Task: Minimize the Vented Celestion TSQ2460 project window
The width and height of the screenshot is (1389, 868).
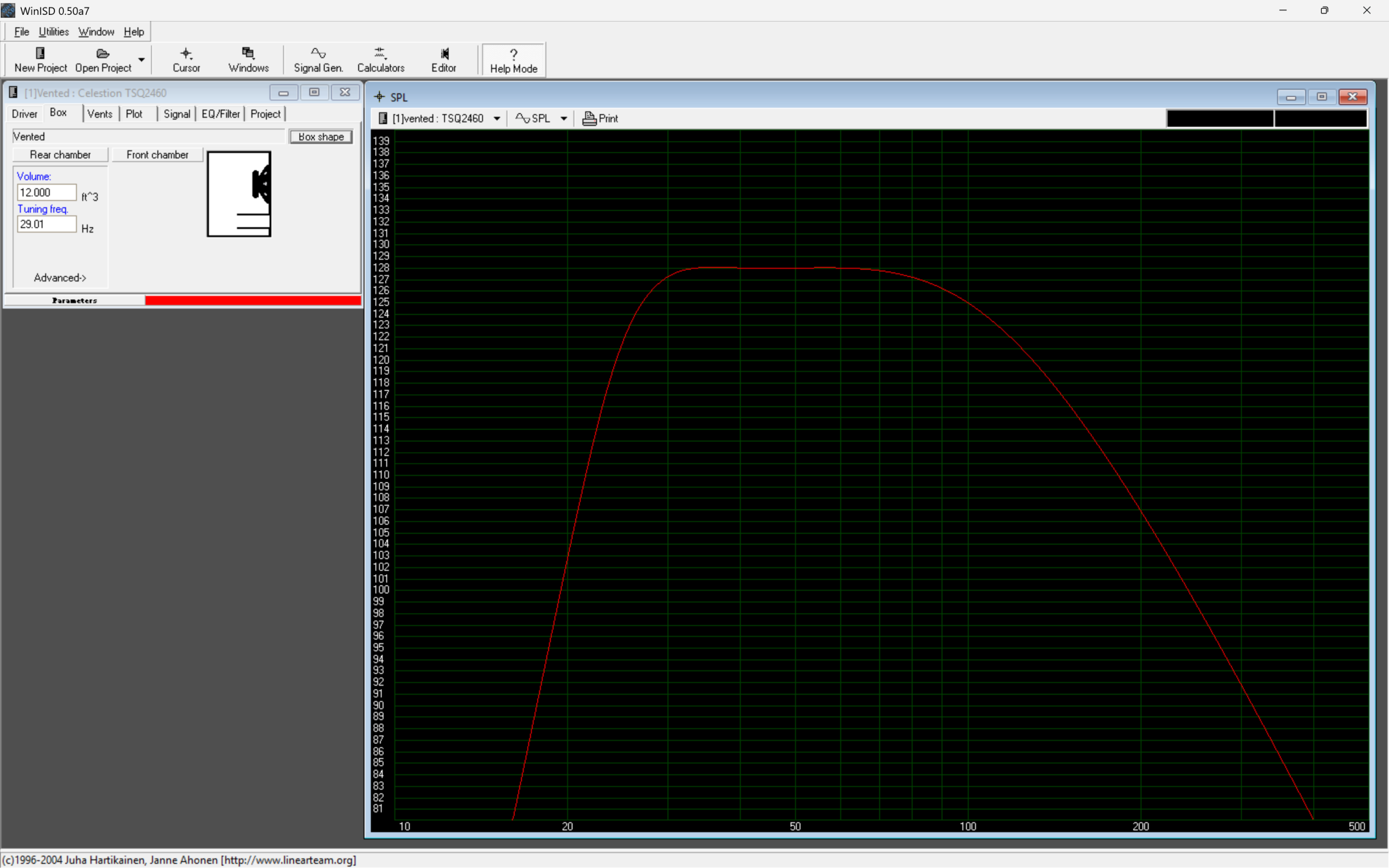Action: click(283, 93)
